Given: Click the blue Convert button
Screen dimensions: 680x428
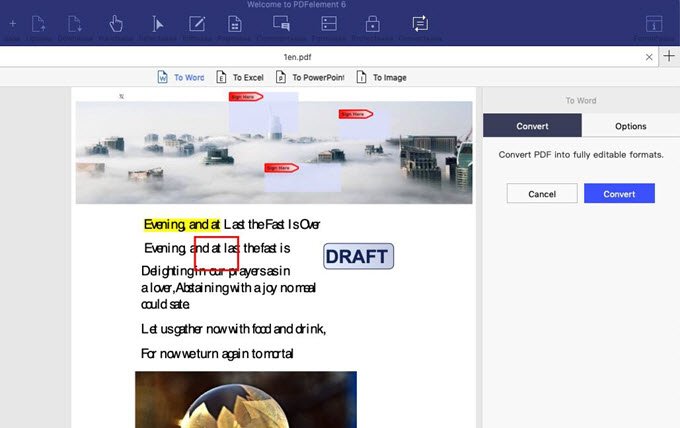Looking at the screenshot, I should tap(619, 193).
